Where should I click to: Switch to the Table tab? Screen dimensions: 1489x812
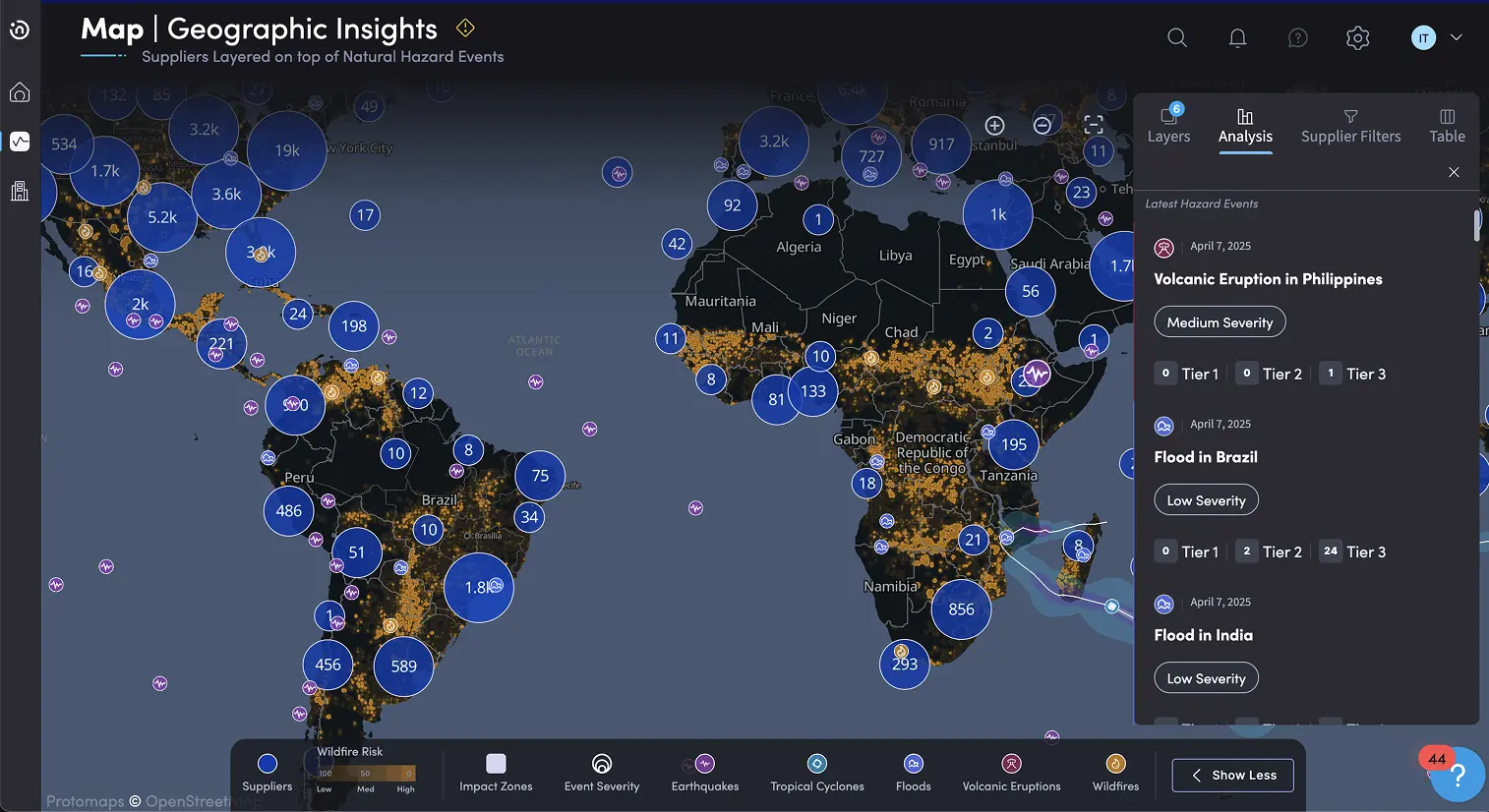pyautogui.click(x=1447, y=125)
